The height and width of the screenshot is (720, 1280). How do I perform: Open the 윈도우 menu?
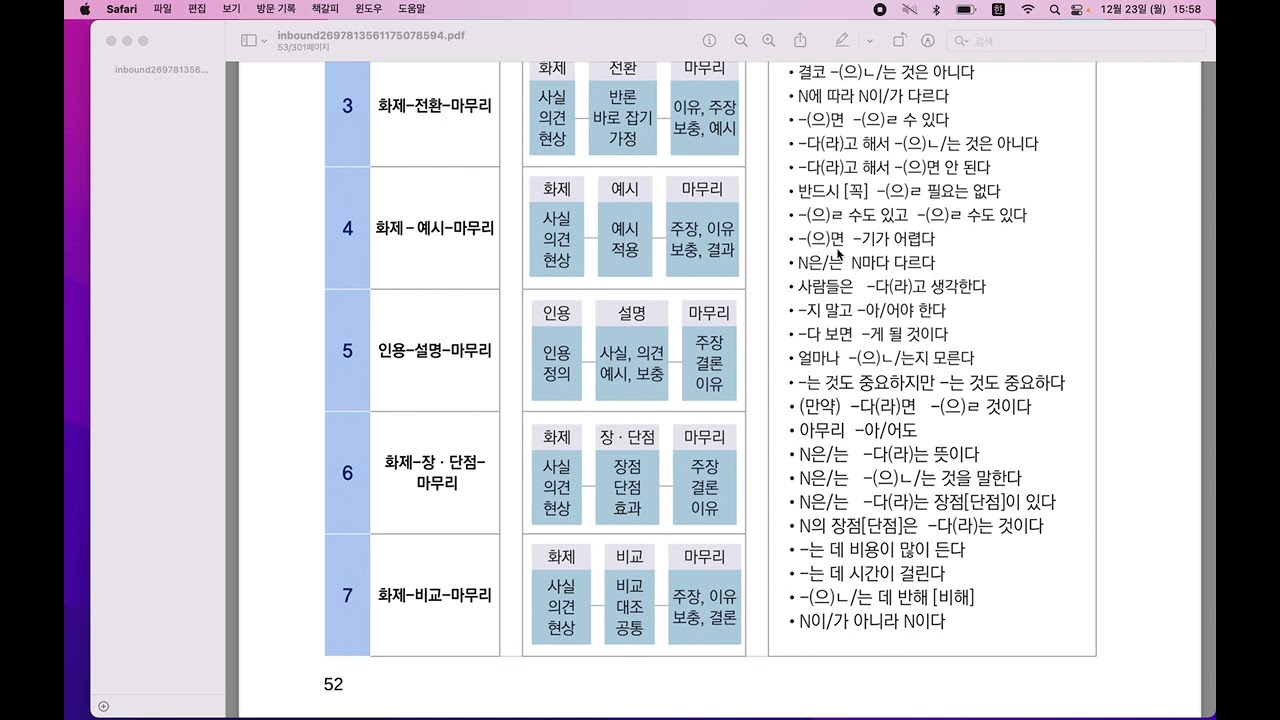click(369, 9)
